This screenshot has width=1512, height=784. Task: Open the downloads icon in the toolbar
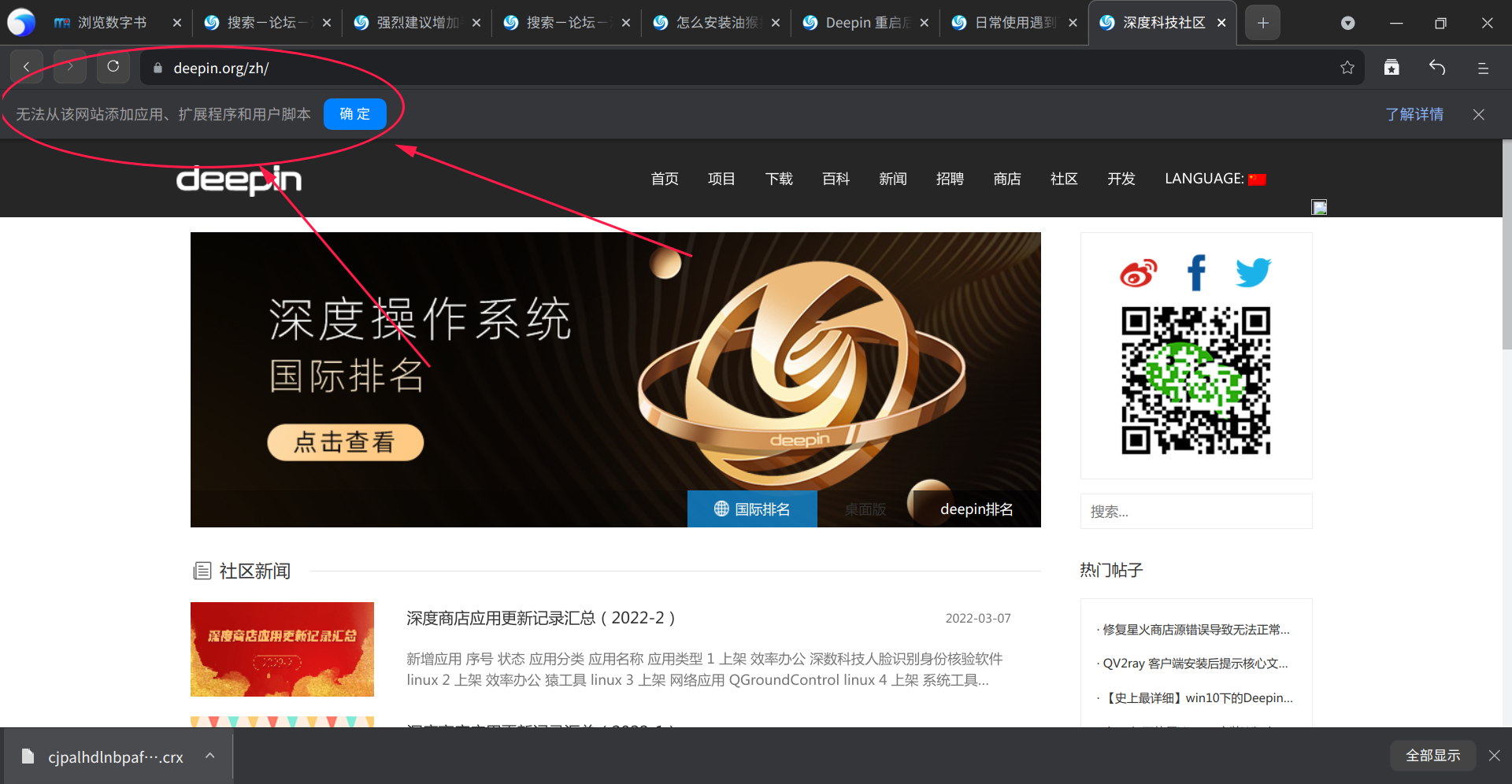[x=1392, y=68]
